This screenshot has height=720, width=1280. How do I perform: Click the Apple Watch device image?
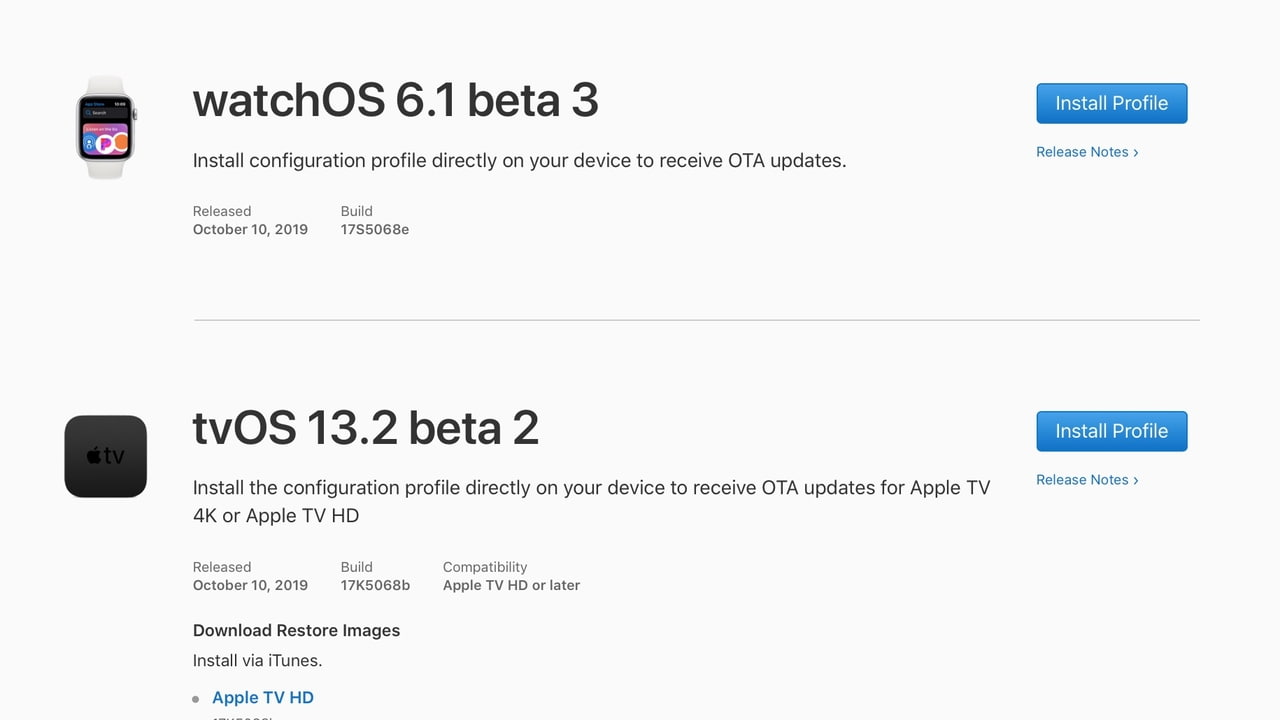[x=106, y=127]
